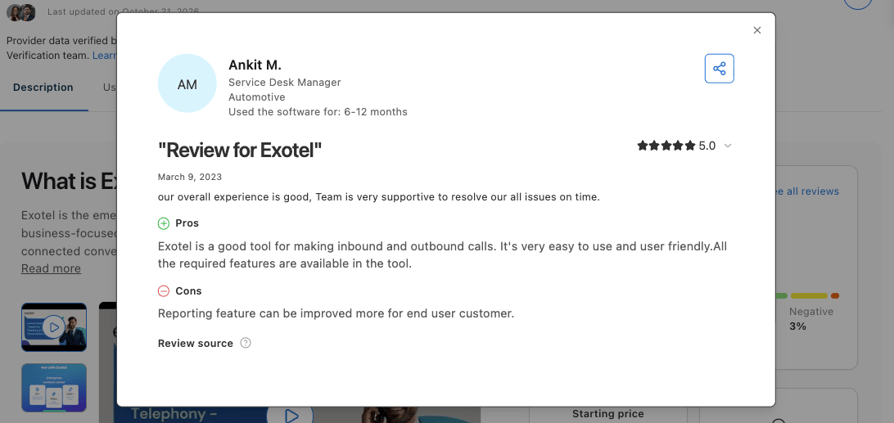Click the Review source label
Image resolution: width=894 pixels, height=423 pixels.
[196, 343]
